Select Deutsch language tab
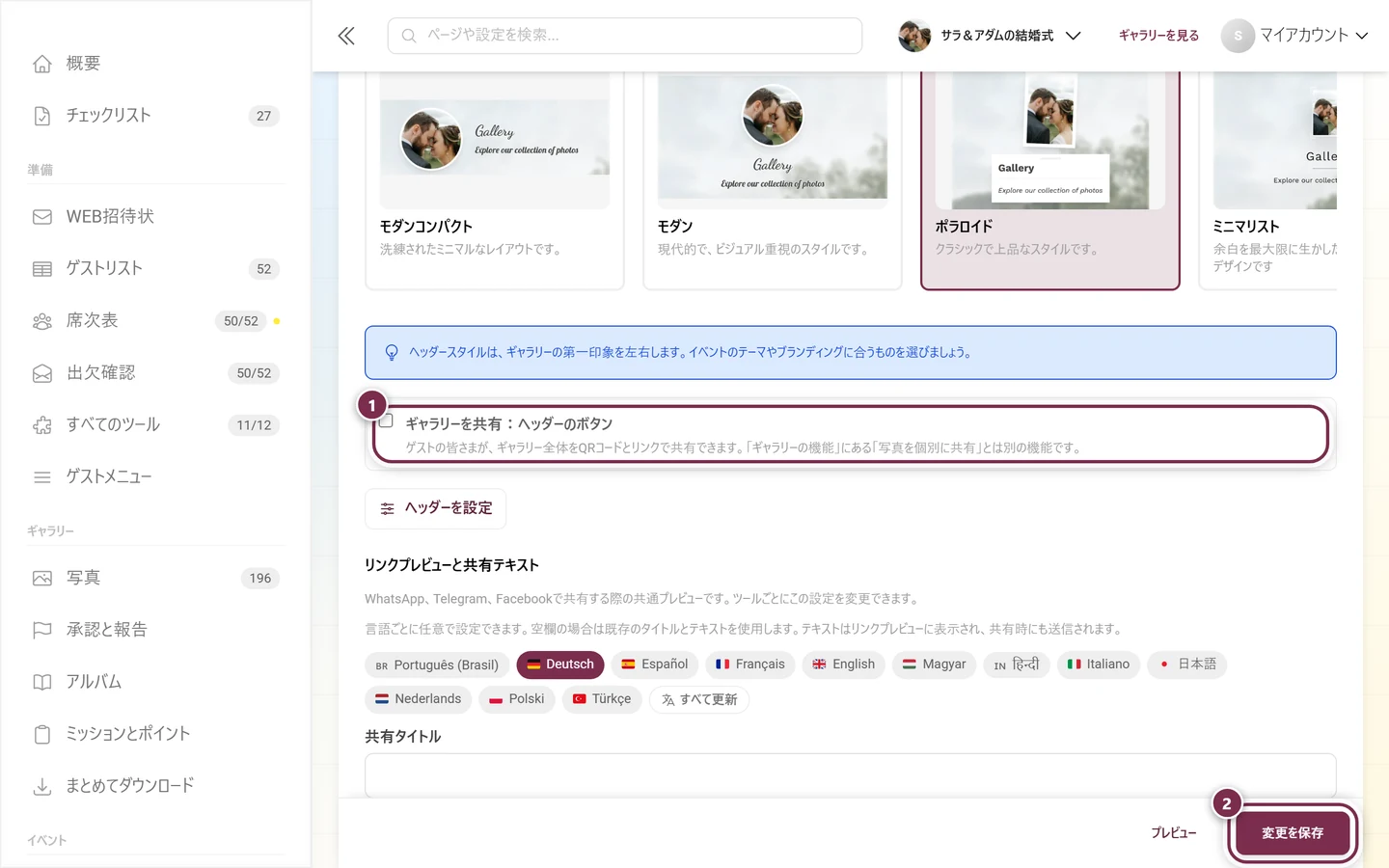The image size is (1389, 868). [560, 665]
